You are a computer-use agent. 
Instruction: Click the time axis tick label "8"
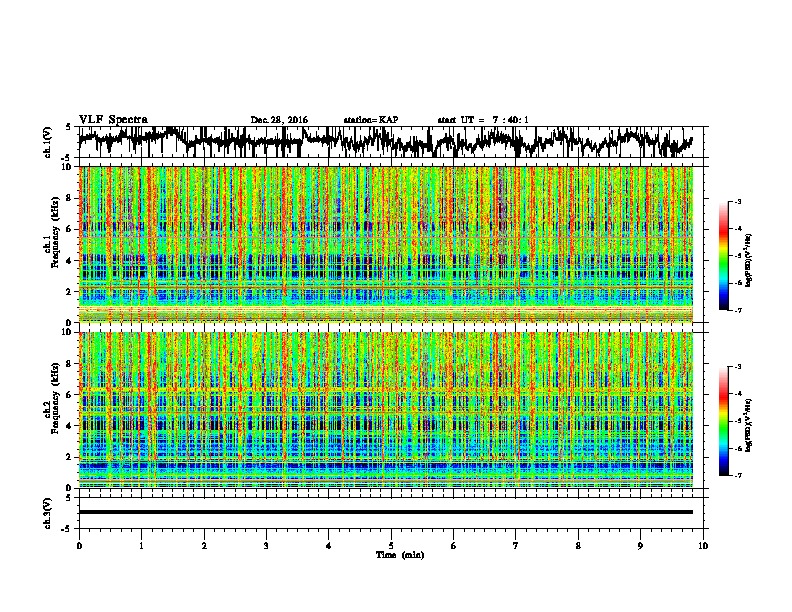(x=578, y=546)
